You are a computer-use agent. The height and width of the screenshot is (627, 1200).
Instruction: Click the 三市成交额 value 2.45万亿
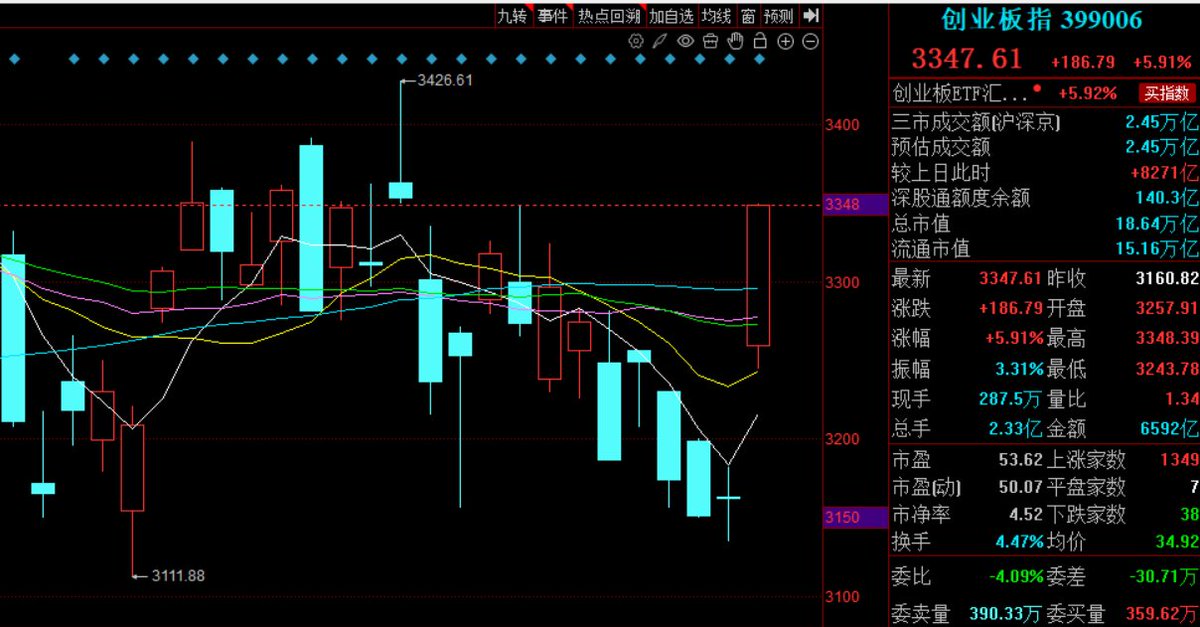click(x=1160, y=123)
